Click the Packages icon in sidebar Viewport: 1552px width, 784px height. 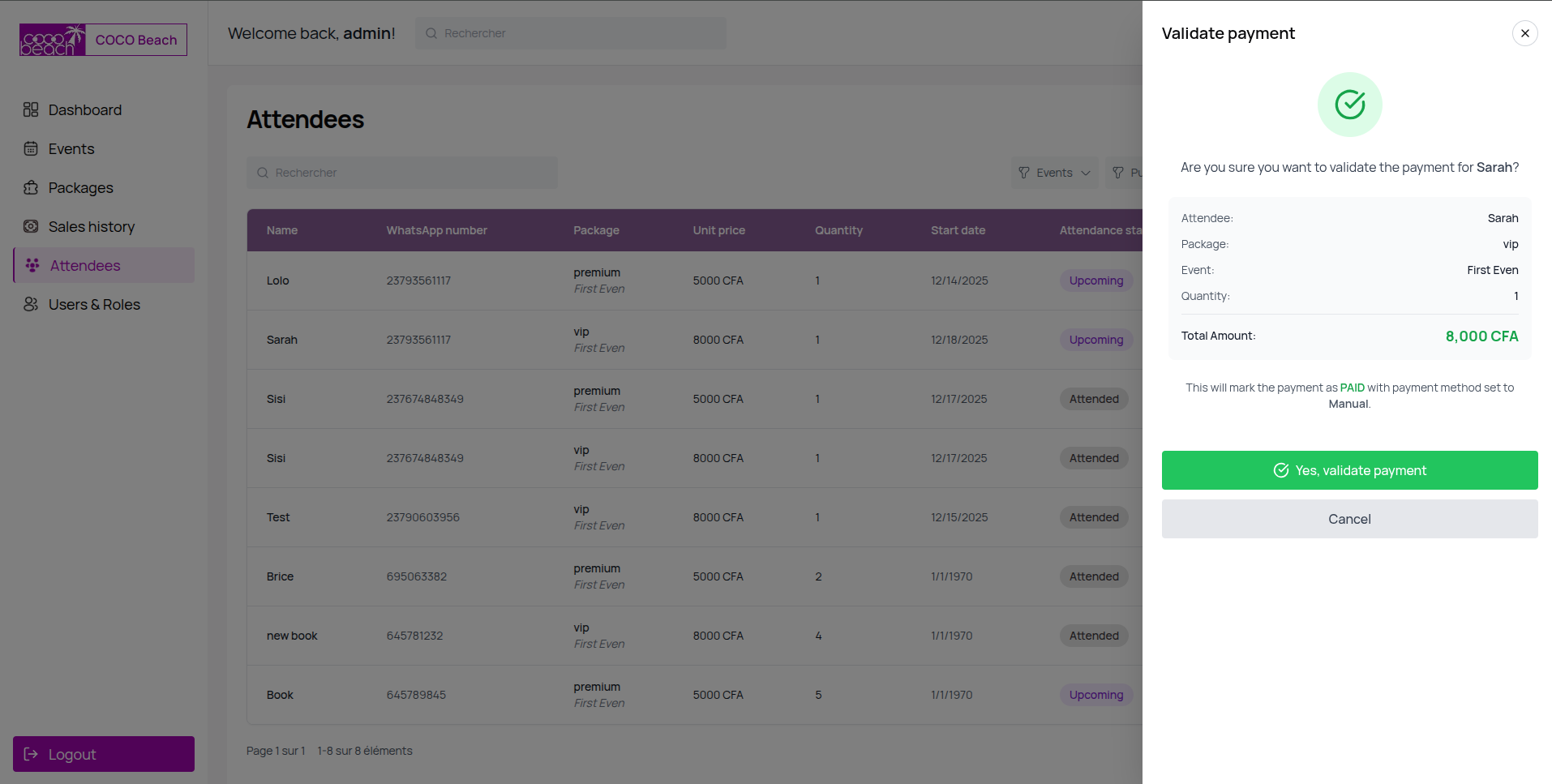click(x=31, y=187)
